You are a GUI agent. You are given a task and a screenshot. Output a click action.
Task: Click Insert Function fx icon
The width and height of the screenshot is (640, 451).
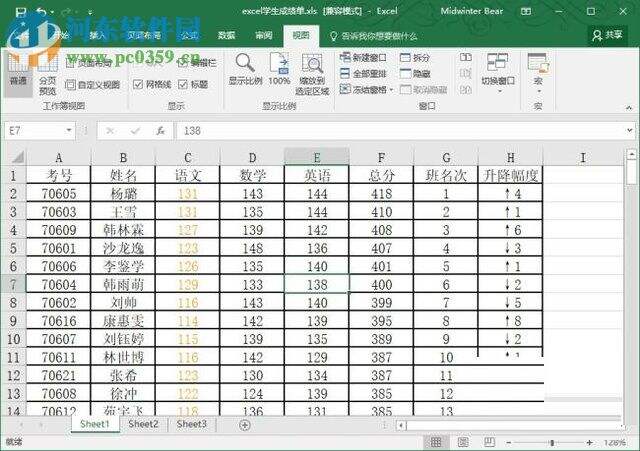[x=160, y=131]
